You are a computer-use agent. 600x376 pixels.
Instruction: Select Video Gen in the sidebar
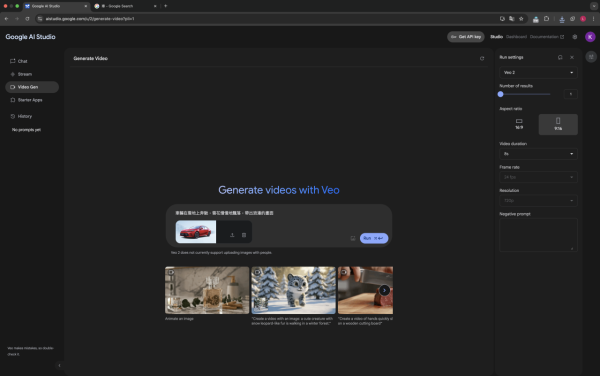click(32, 87)
